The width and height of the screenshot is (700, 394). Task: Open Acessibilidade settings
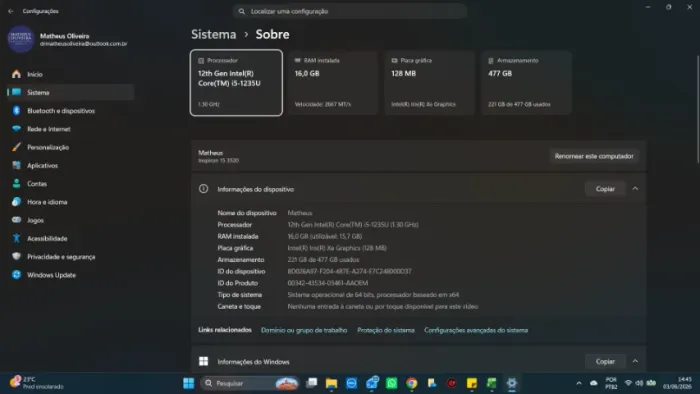[71, 239]
